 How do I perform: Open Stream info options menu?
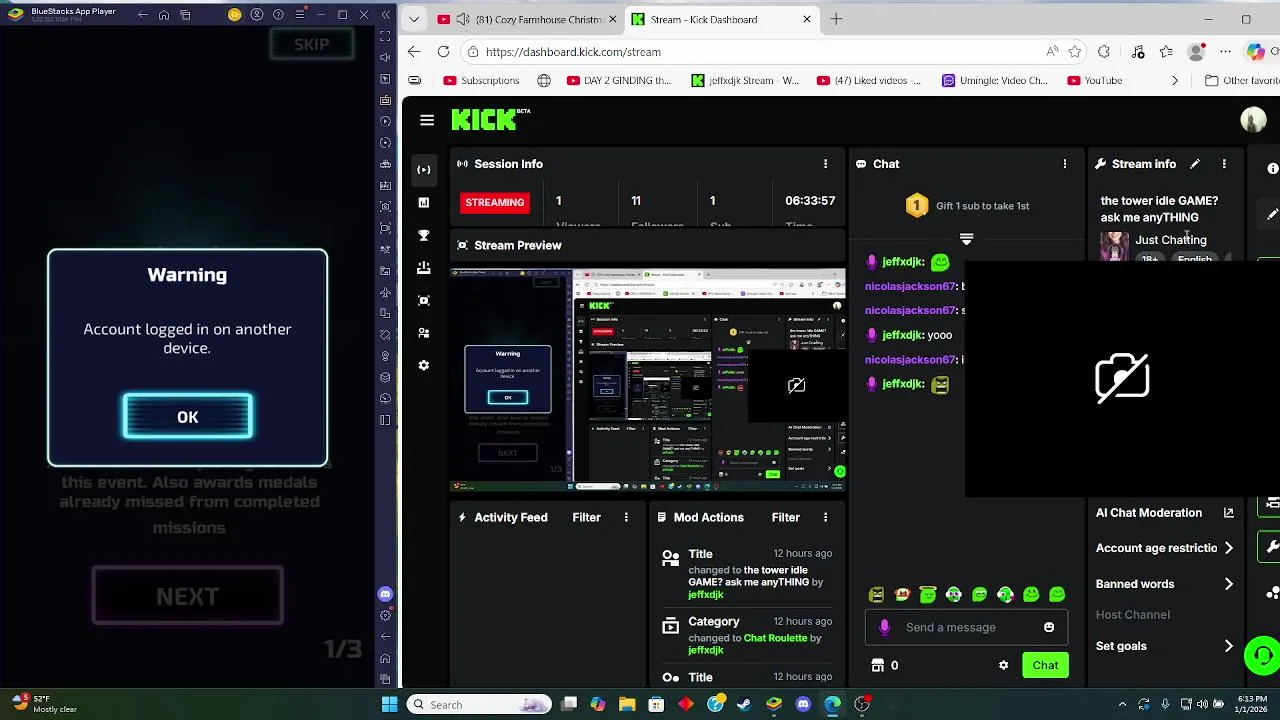(1224, 164)
